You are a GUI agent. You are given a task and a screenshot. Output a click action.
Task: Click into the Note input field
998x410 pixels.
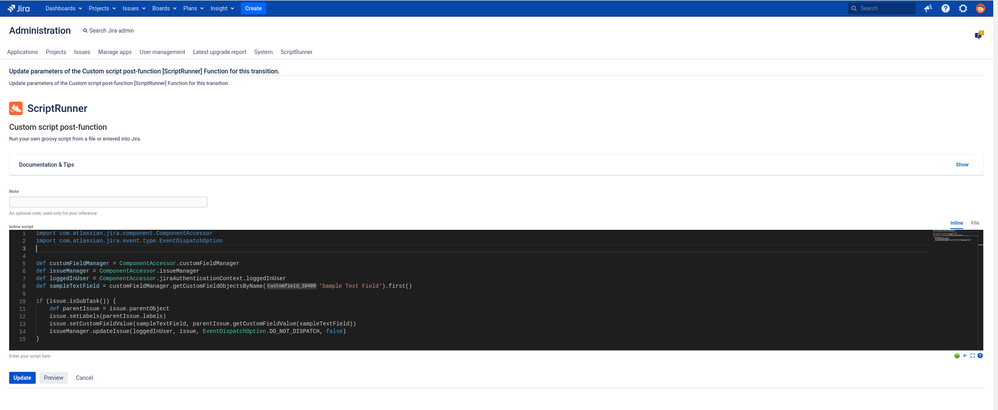tap(108, 202)
